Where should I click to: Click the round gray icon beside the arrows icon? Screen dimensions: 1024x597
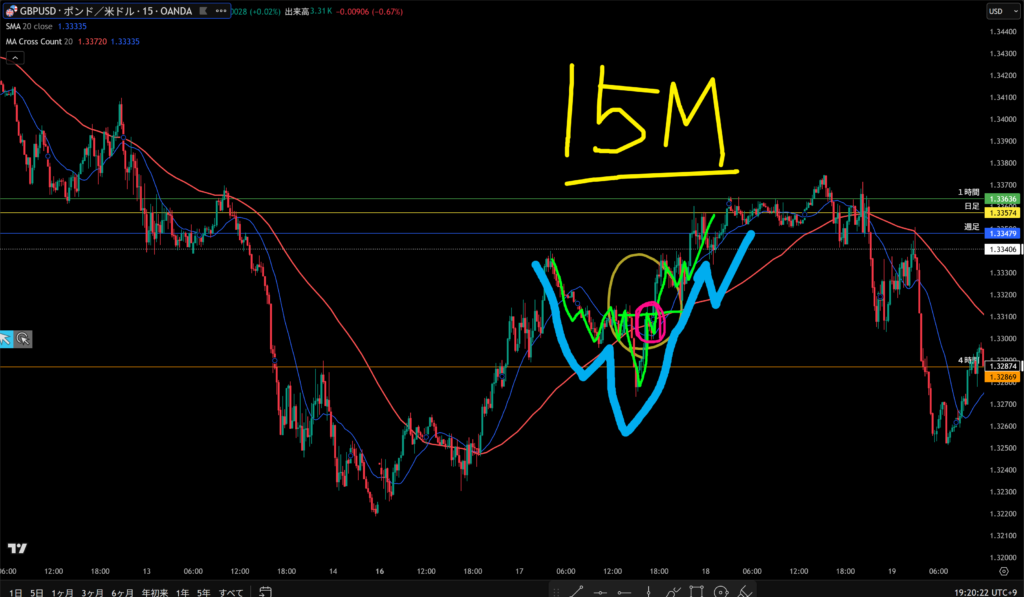[23, 339]
